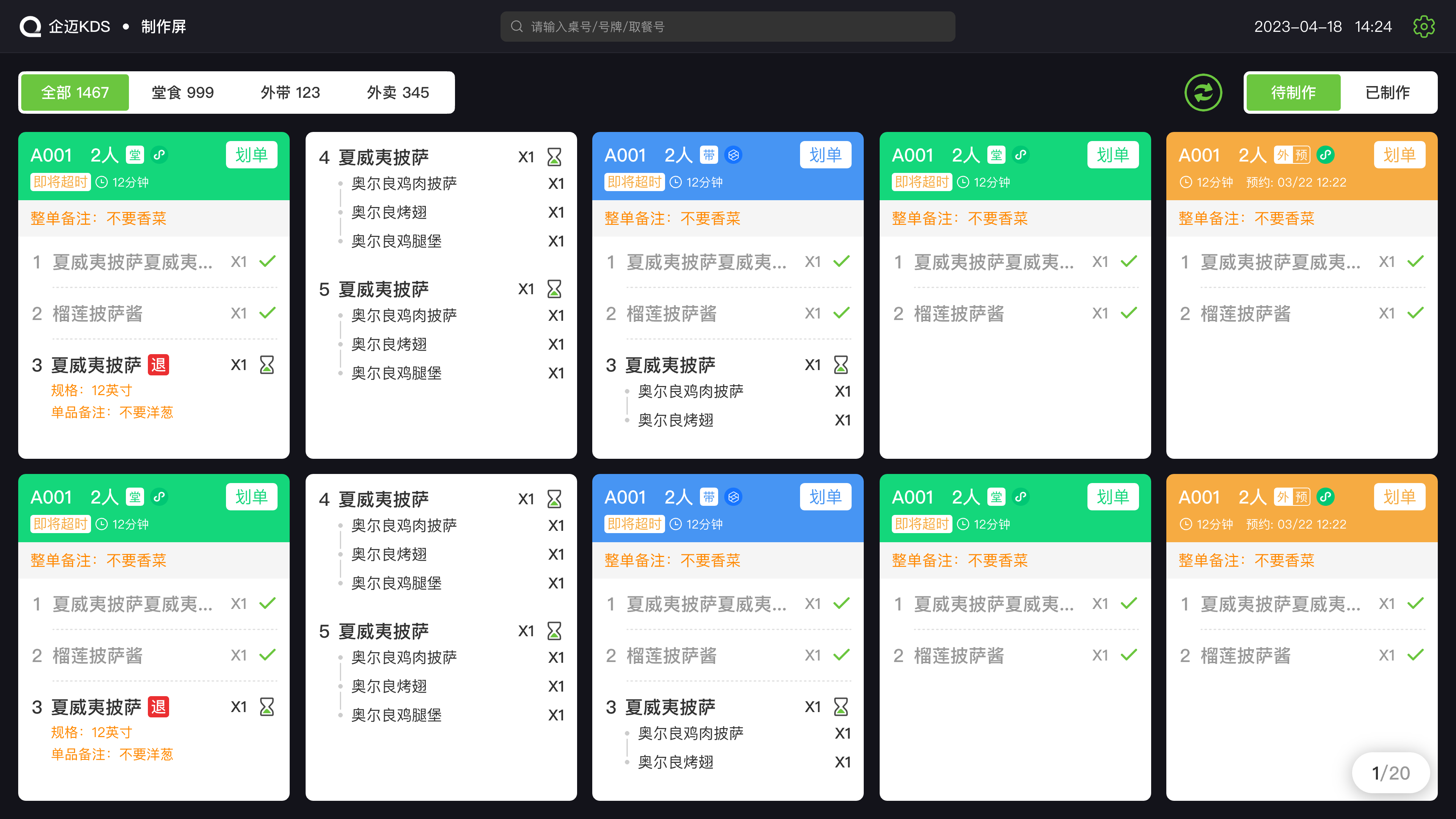Viewport: 1456px width, 819px height.
Task: Click hourglass for item 3 in bottom-row blue card
Action: point(841,706)
